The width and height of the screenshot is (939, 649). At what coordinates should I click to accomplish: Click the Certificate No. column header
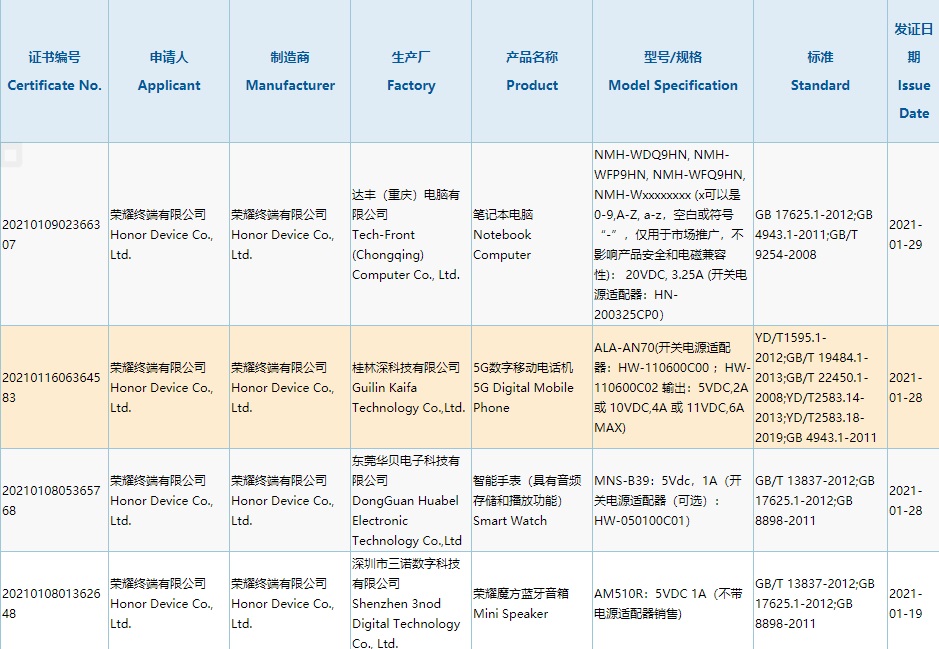pyautogui.click(x=54, y=72)
